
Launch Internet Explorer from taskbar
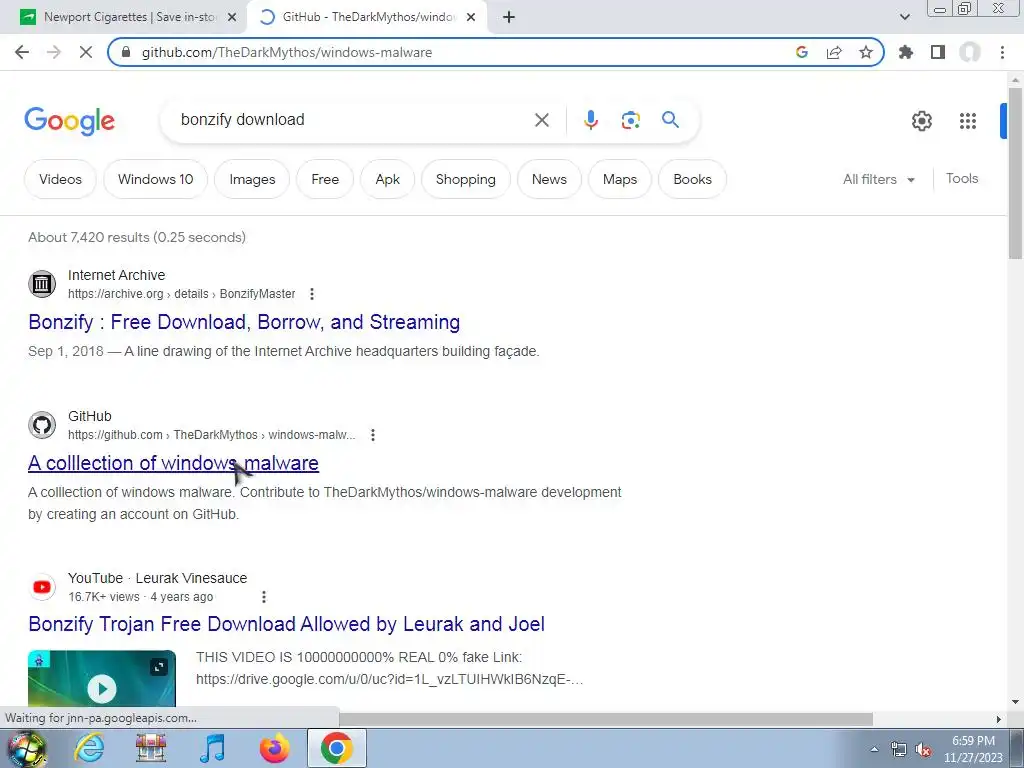tap(89, 749)
